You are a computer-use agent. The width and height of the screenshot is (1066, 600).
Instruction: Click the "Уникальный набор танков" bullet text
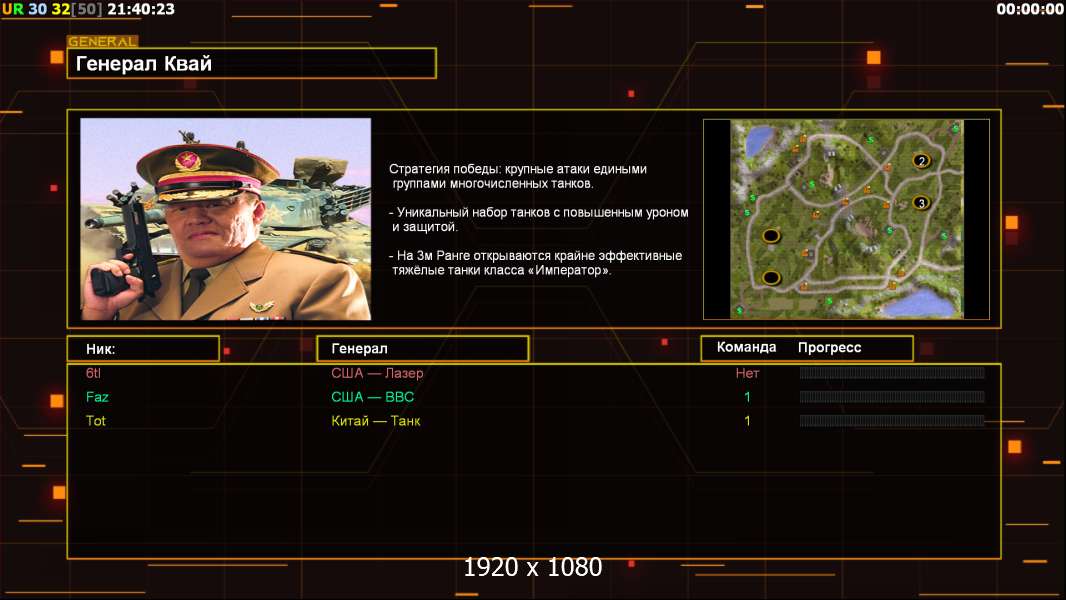pyautogui.click(x=539, y=219)
